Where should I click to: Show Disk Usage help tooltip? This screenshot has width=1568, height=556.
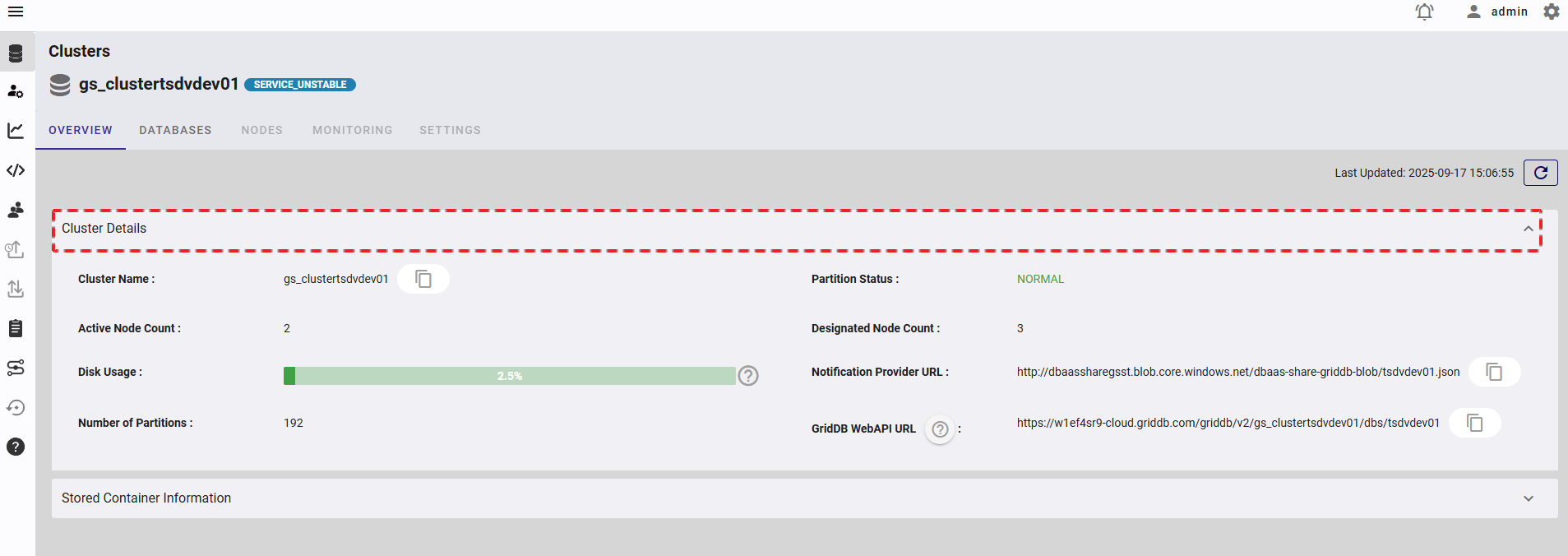point(748,376)
